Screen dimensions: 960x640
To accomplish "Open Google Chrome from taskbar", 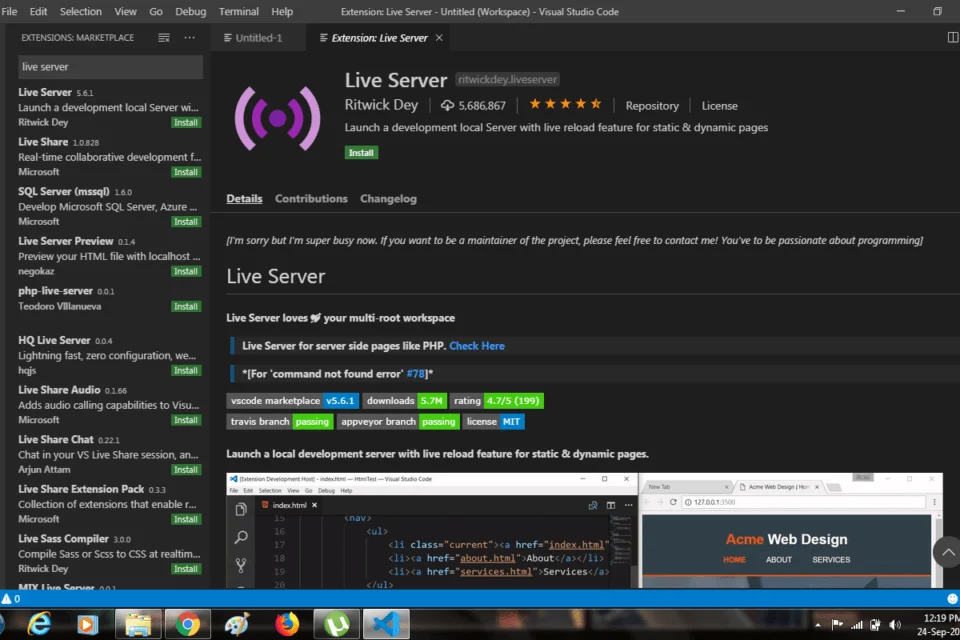I will pyautogui.click(x=187, y=624).
